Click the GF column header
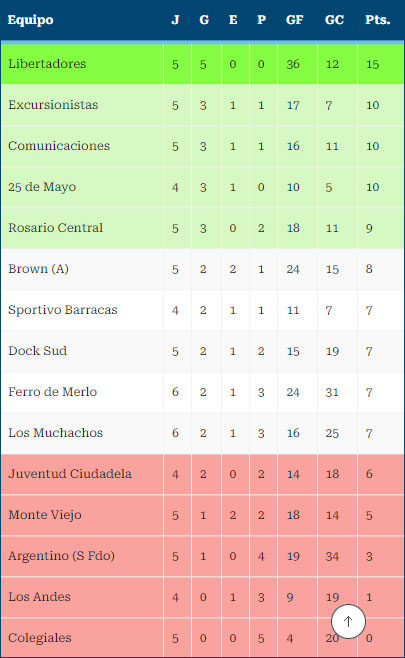Image resolution: width=405 pixels, height=658 pixels. (294, 20)
